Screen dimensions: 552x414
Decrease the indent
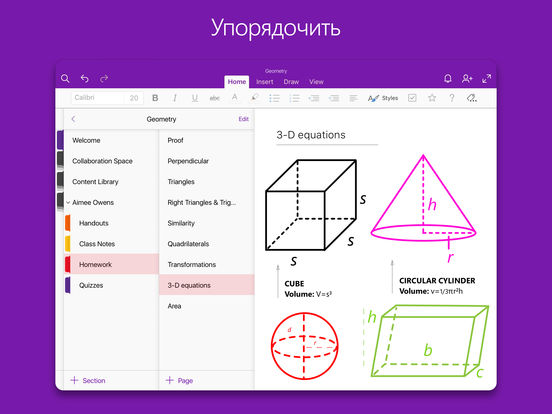[x=314, y=98]
